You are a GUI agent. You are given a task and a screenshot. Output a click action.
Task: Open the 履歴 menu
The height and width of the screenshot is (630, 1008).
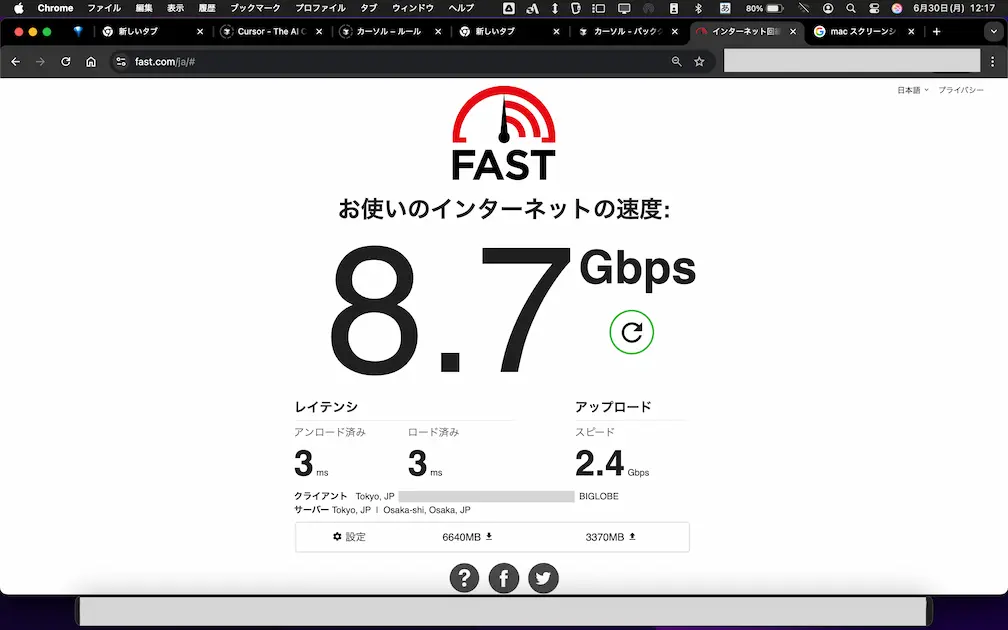207,8
